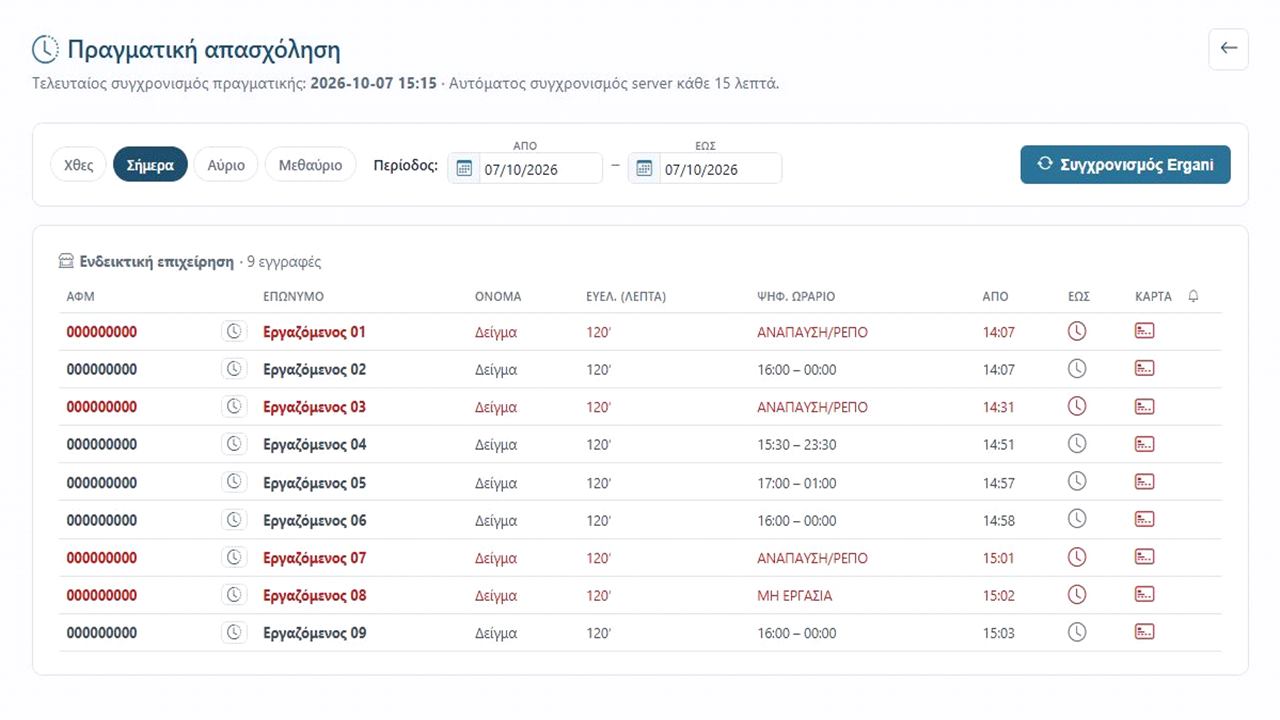Open card icon for Εργαζόμενος 06
Viewport: 1280px width, 720px height.
[x=1145, y=519]
